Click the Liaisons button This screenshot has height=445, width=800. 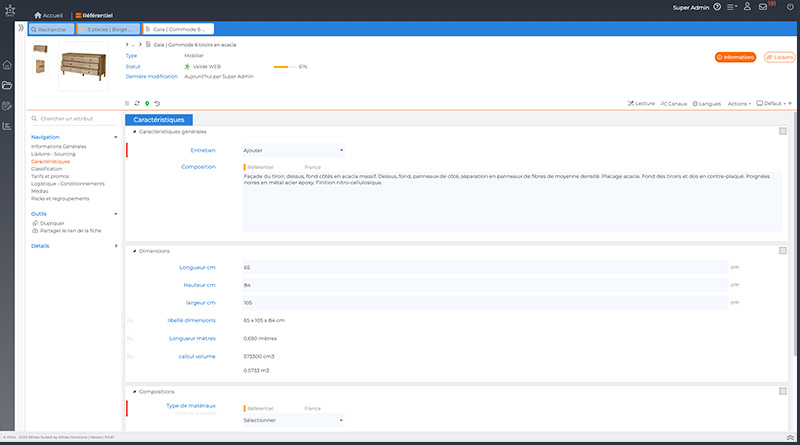tap(779, 57)
